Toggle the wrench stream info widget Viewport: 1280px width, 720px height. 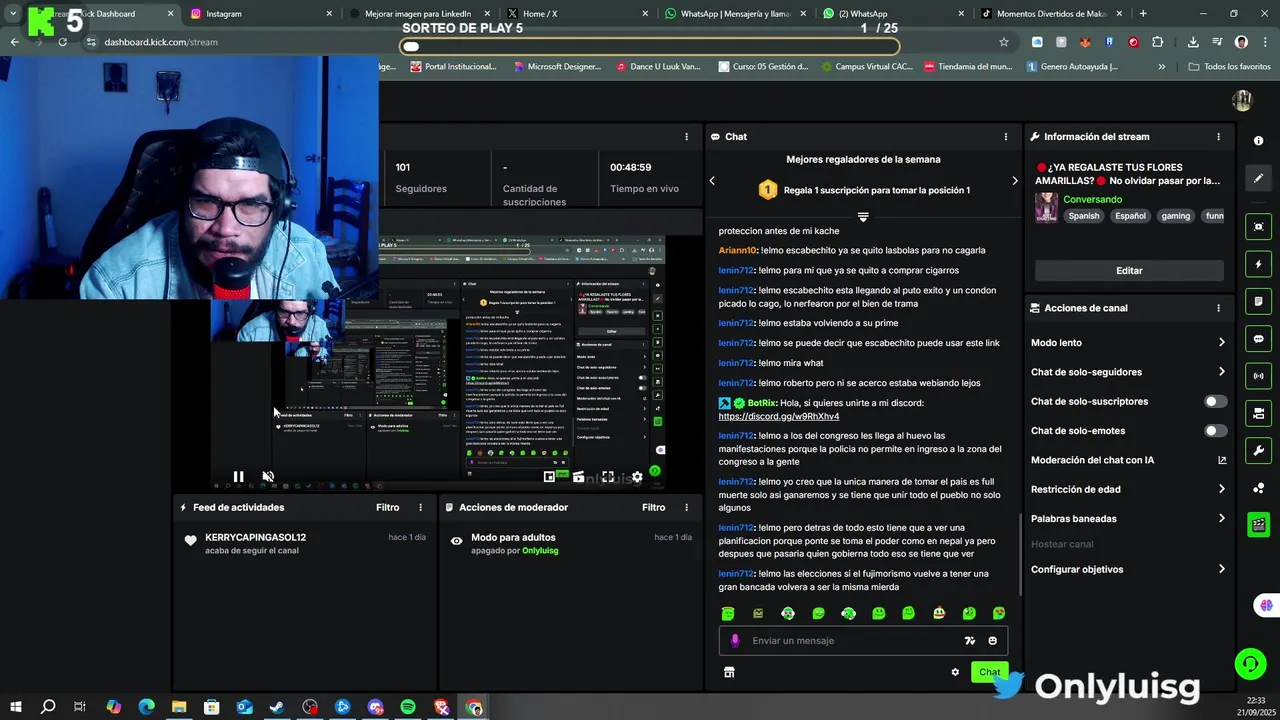click(x=1258, y=451)
